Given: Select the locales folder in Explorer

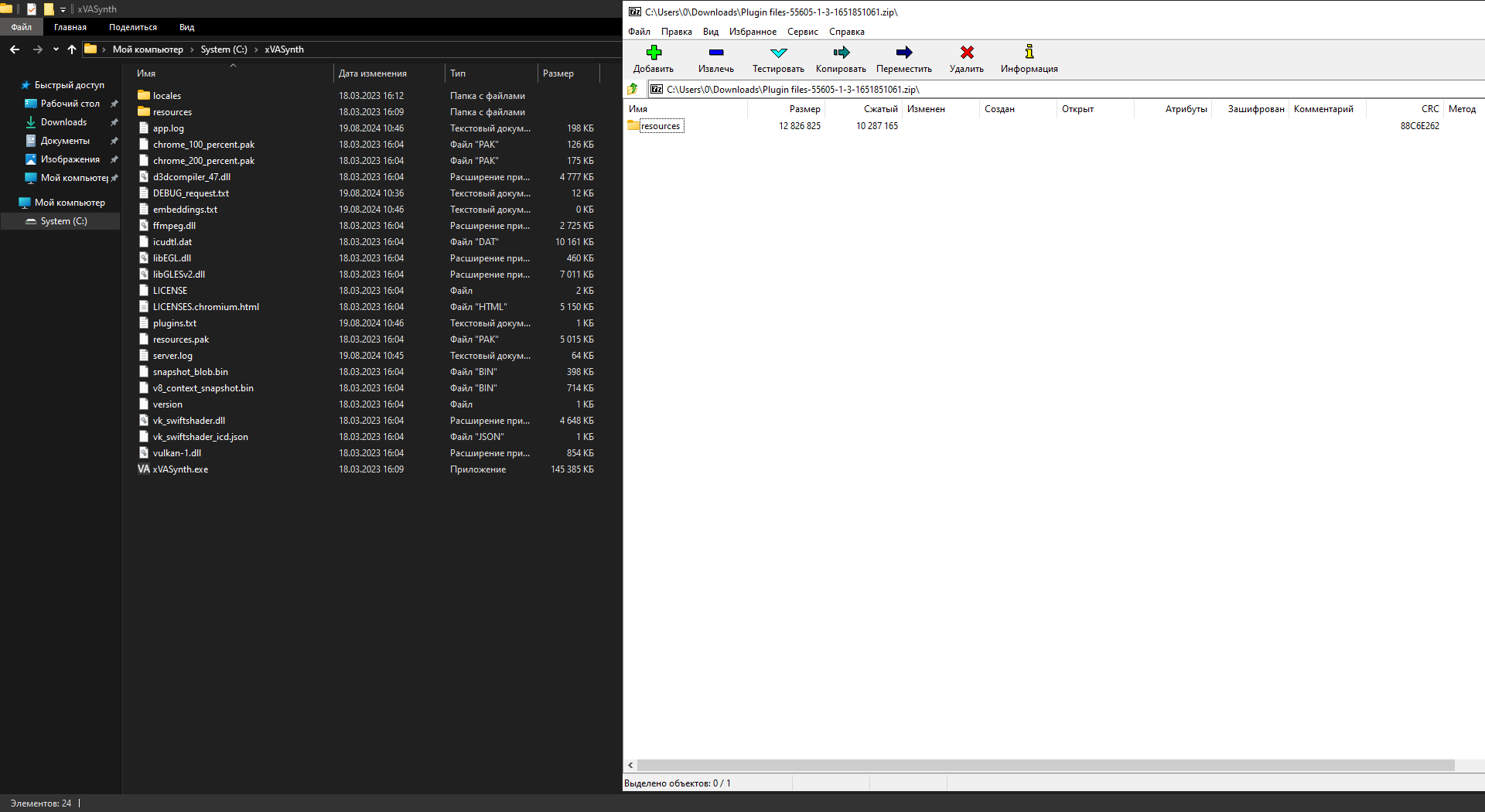Looking at the screenshot, I should point(167,96).
